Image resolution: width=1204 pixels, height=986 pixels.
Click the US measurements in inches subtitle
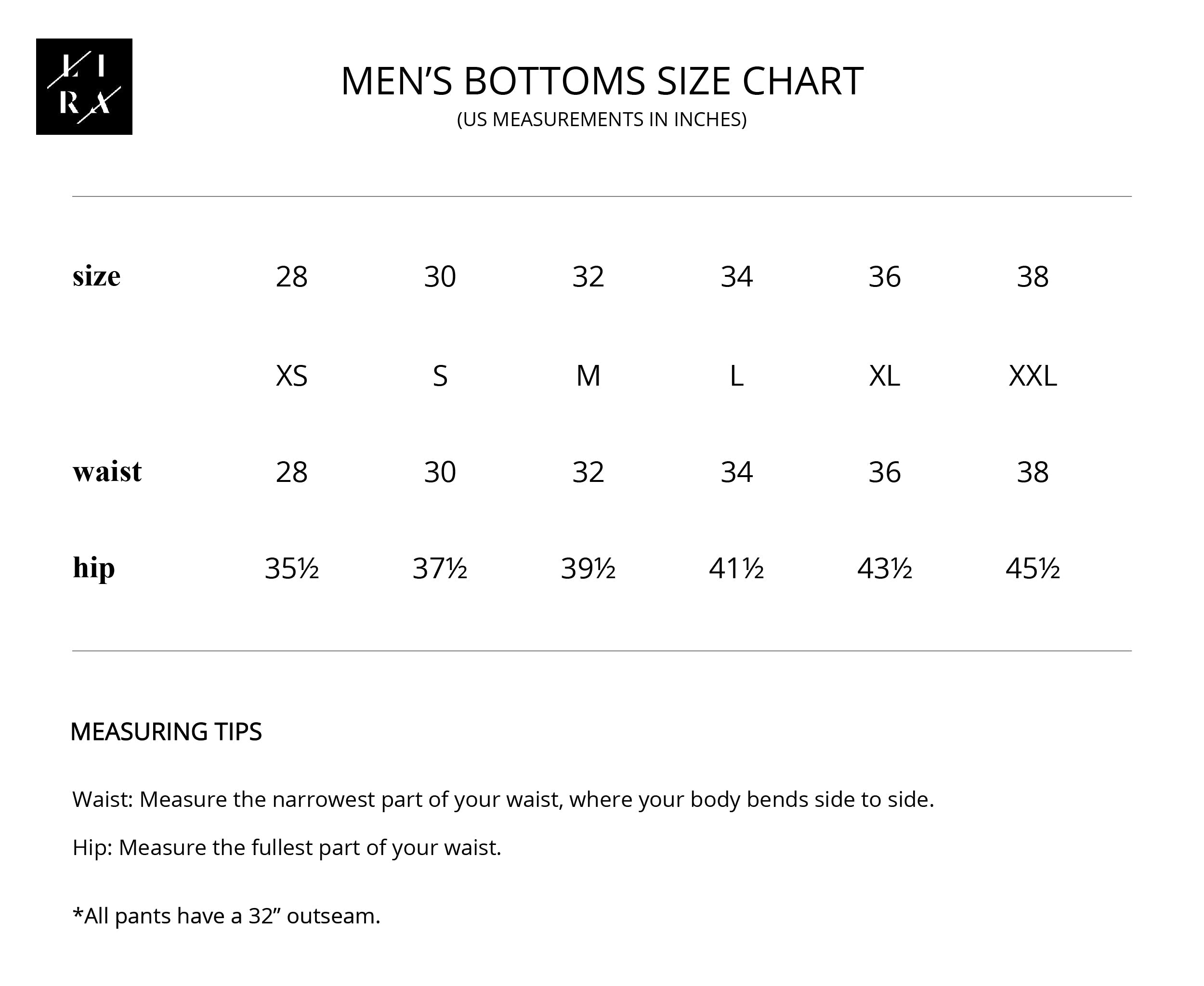602,119
